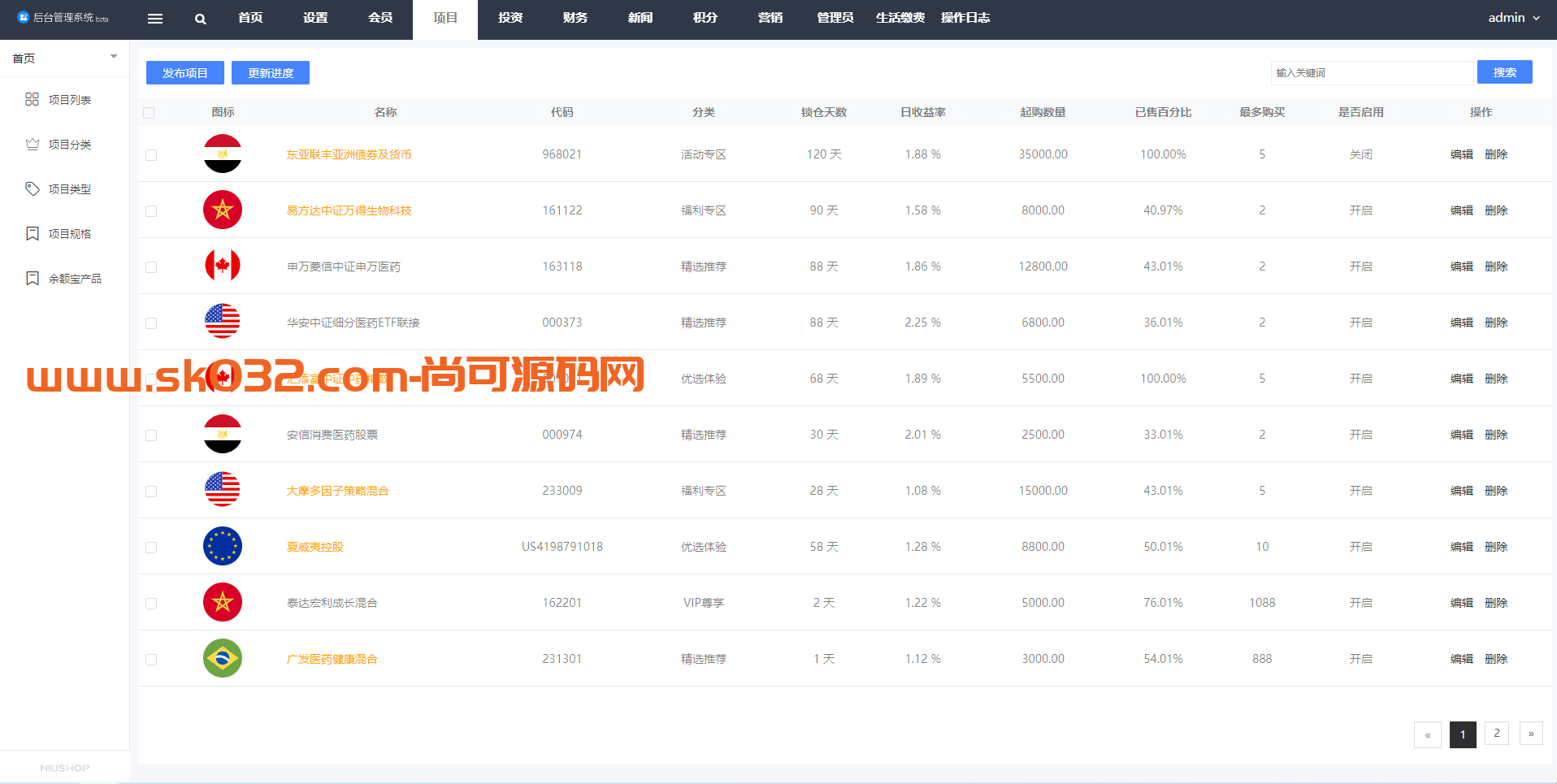Open the 财务 top navigation tab
The width and height of the screenshot is (1557, 784).
click(x=575, y=18)
